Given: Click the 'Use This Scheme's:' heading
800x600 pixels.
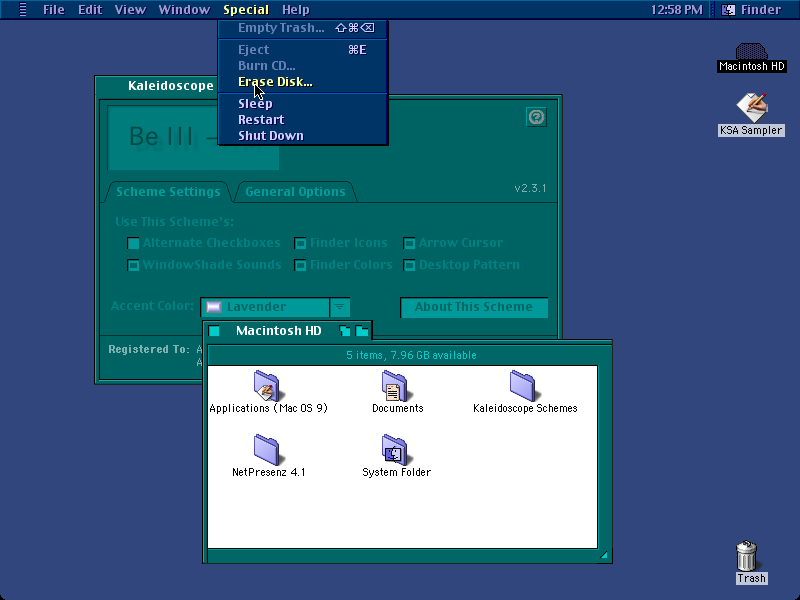Looking at the screenshot, I should [x=174, y=222].
